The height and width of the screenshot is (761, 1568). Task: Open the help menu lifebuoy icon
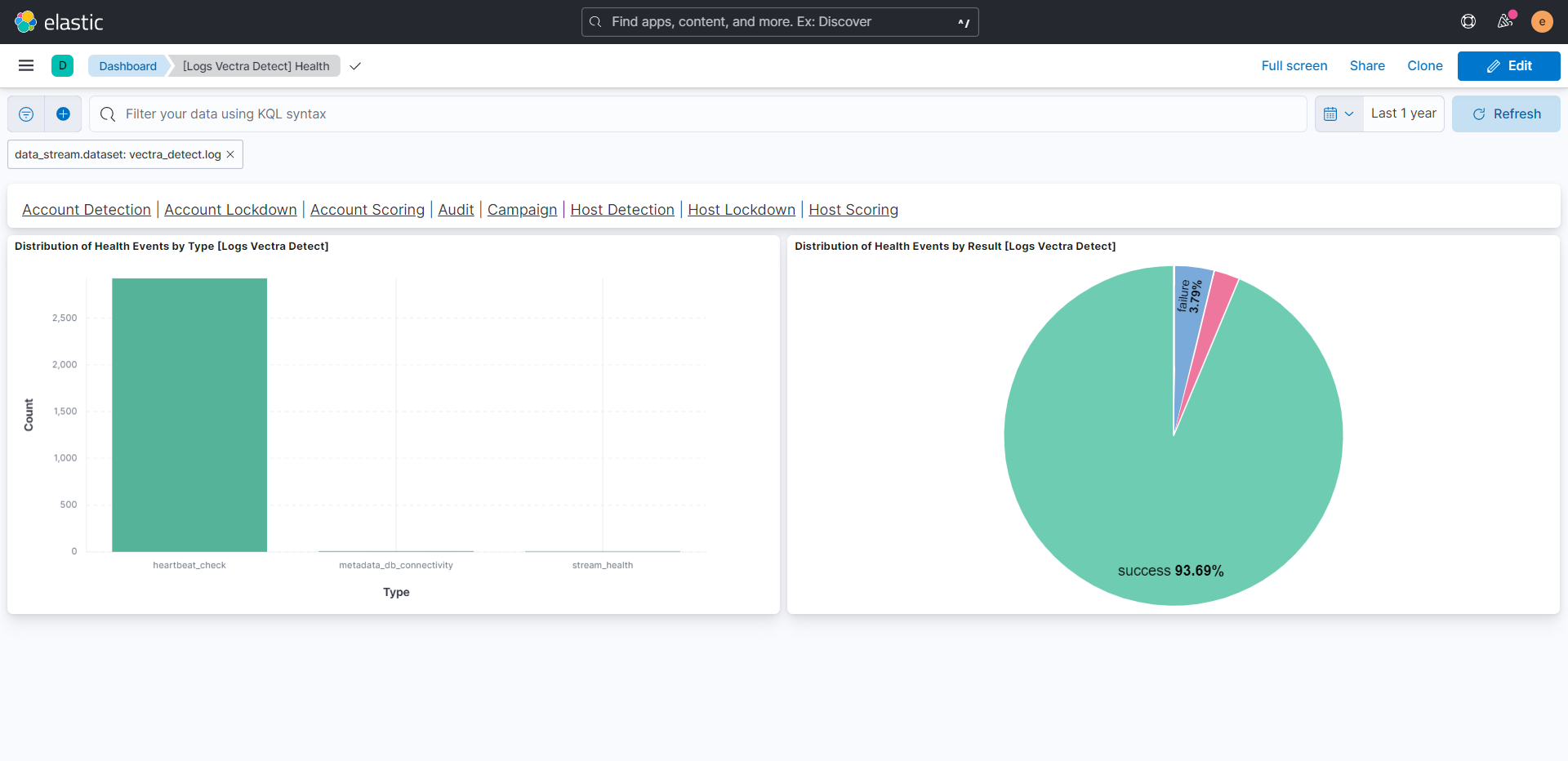1468,22
